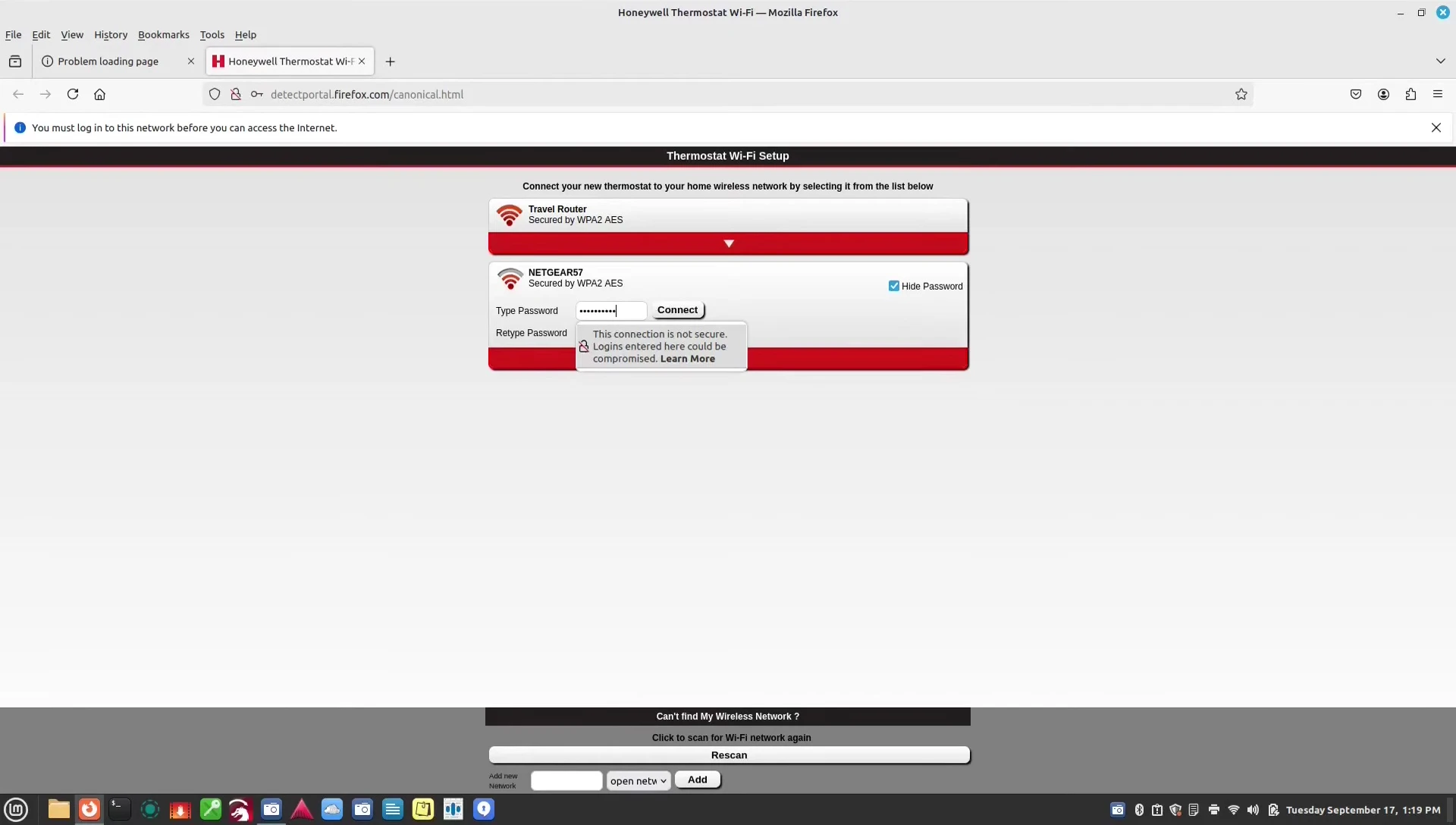The height and width of the screenshot is (825, 1456).
Task: Open the tracking protection shield icon
Action: coord(215,94)
